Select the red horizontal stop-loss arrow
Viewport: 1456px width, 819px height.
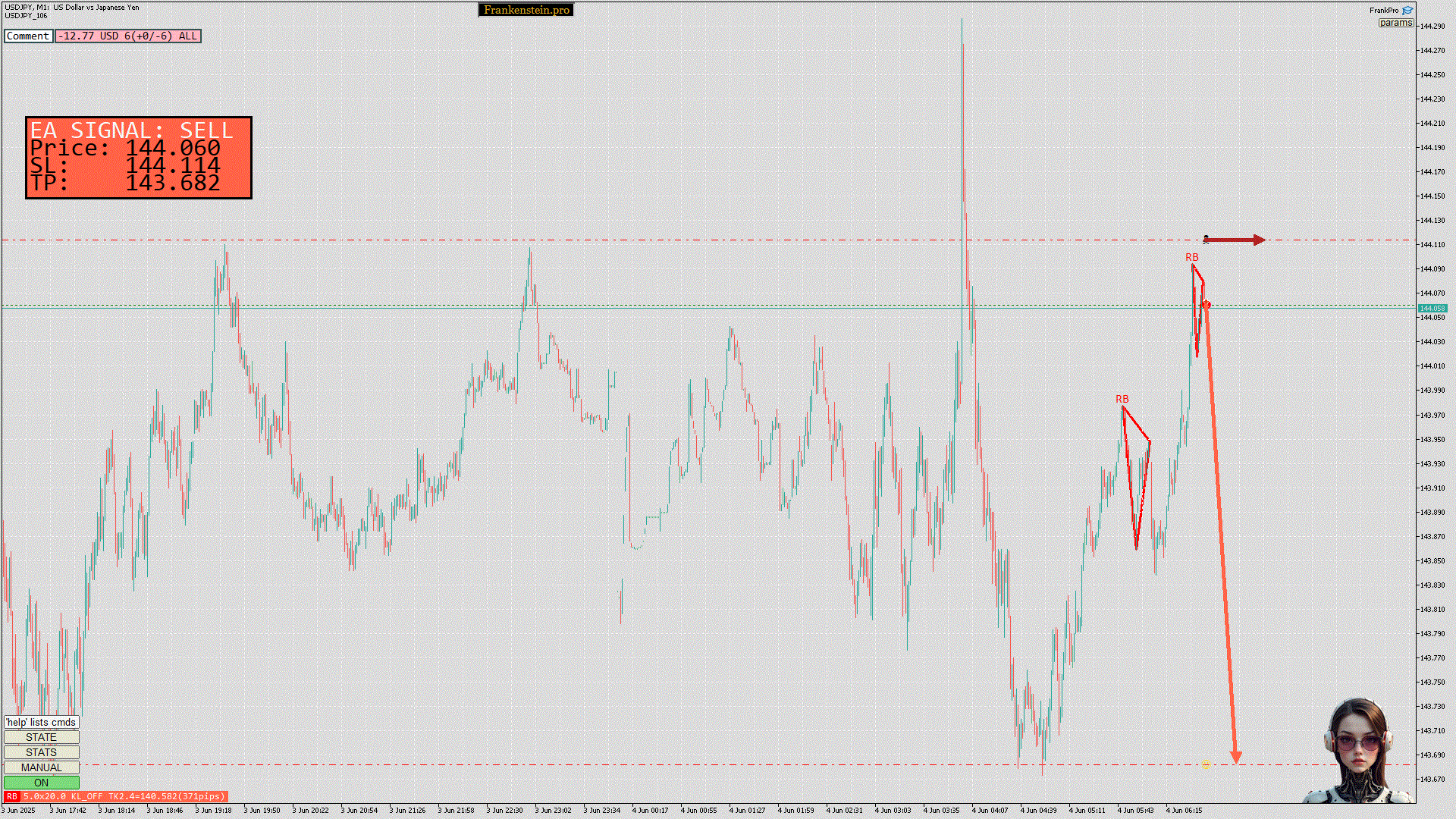coord(1235,240)
